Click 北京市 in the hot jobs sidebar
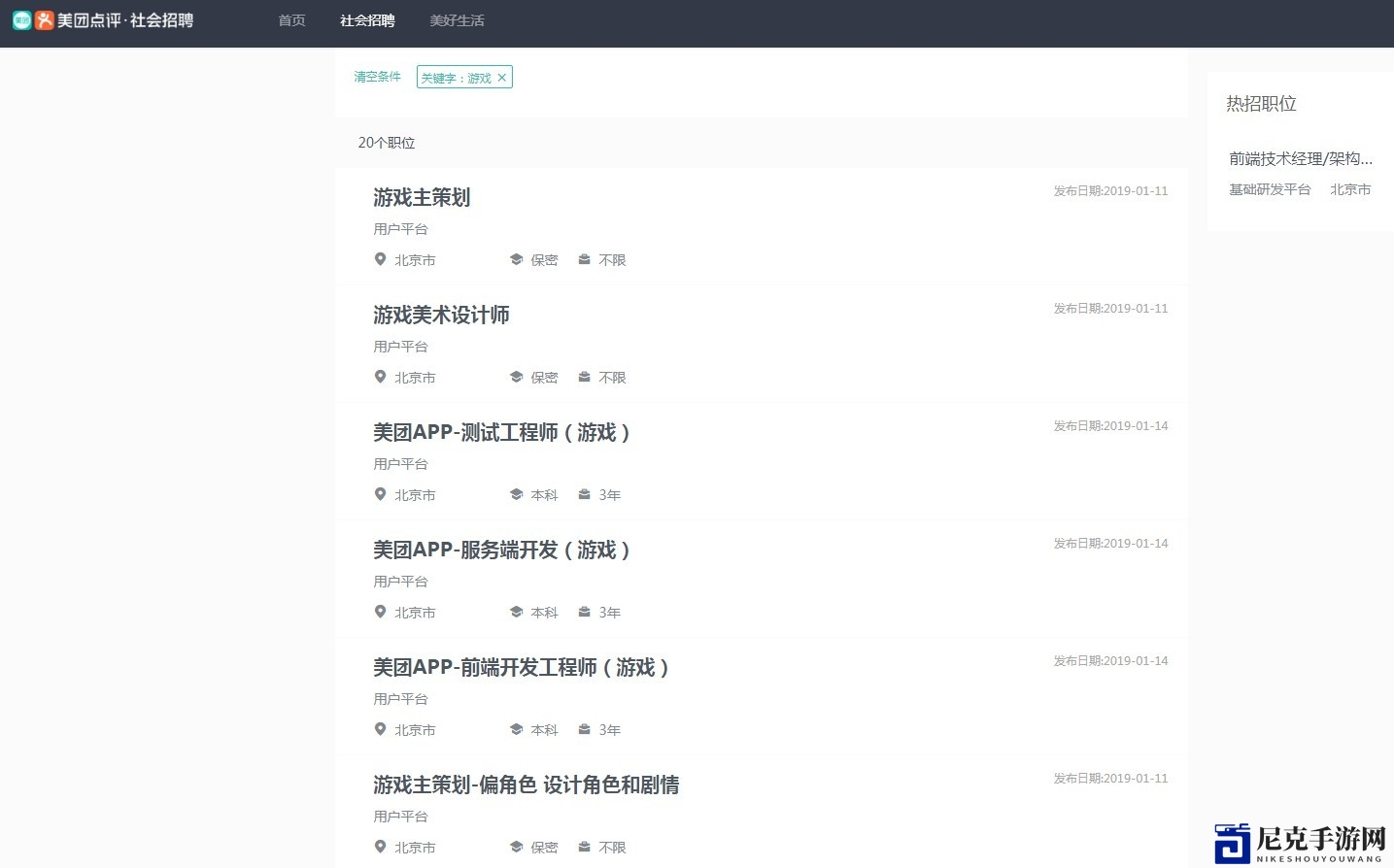Viewport: 1394px width, 868px height. (1350, 189)
